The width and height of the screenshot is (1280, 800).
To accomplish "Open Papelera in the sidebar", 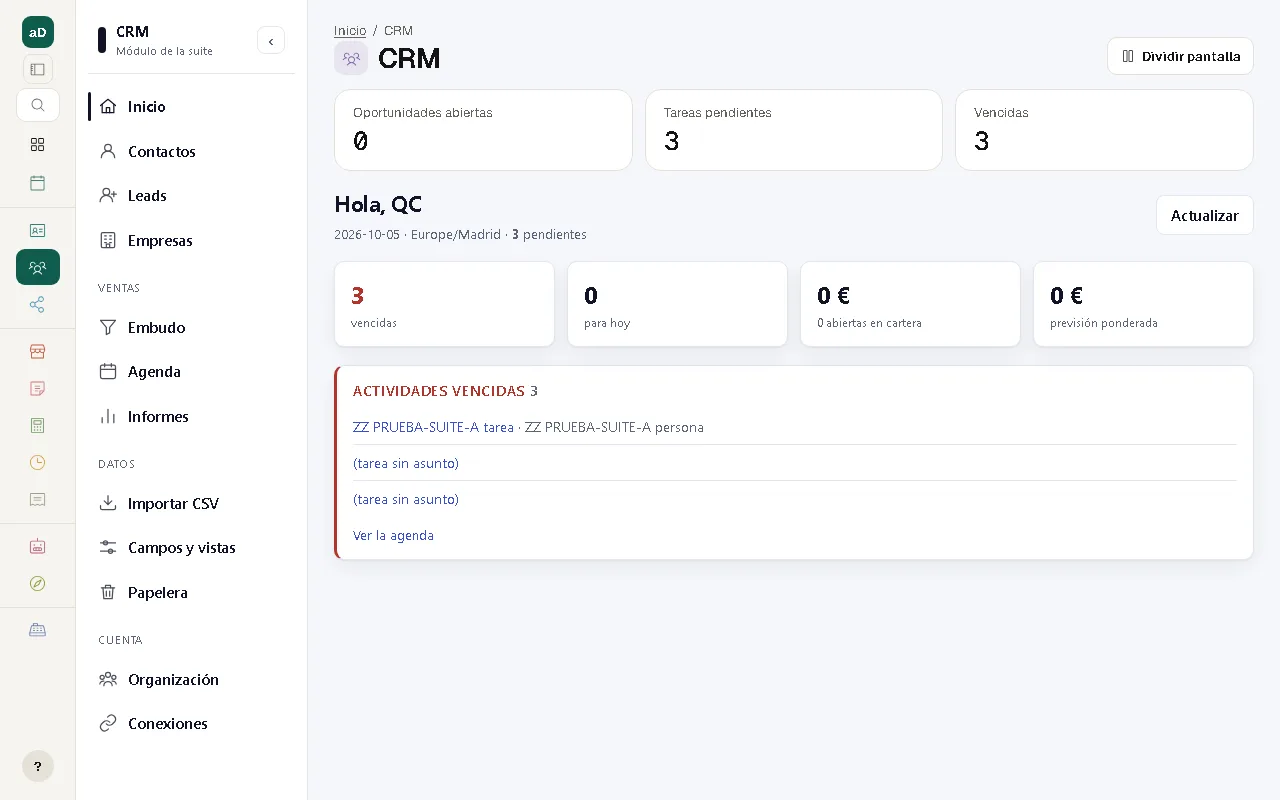I will (191, 592).
